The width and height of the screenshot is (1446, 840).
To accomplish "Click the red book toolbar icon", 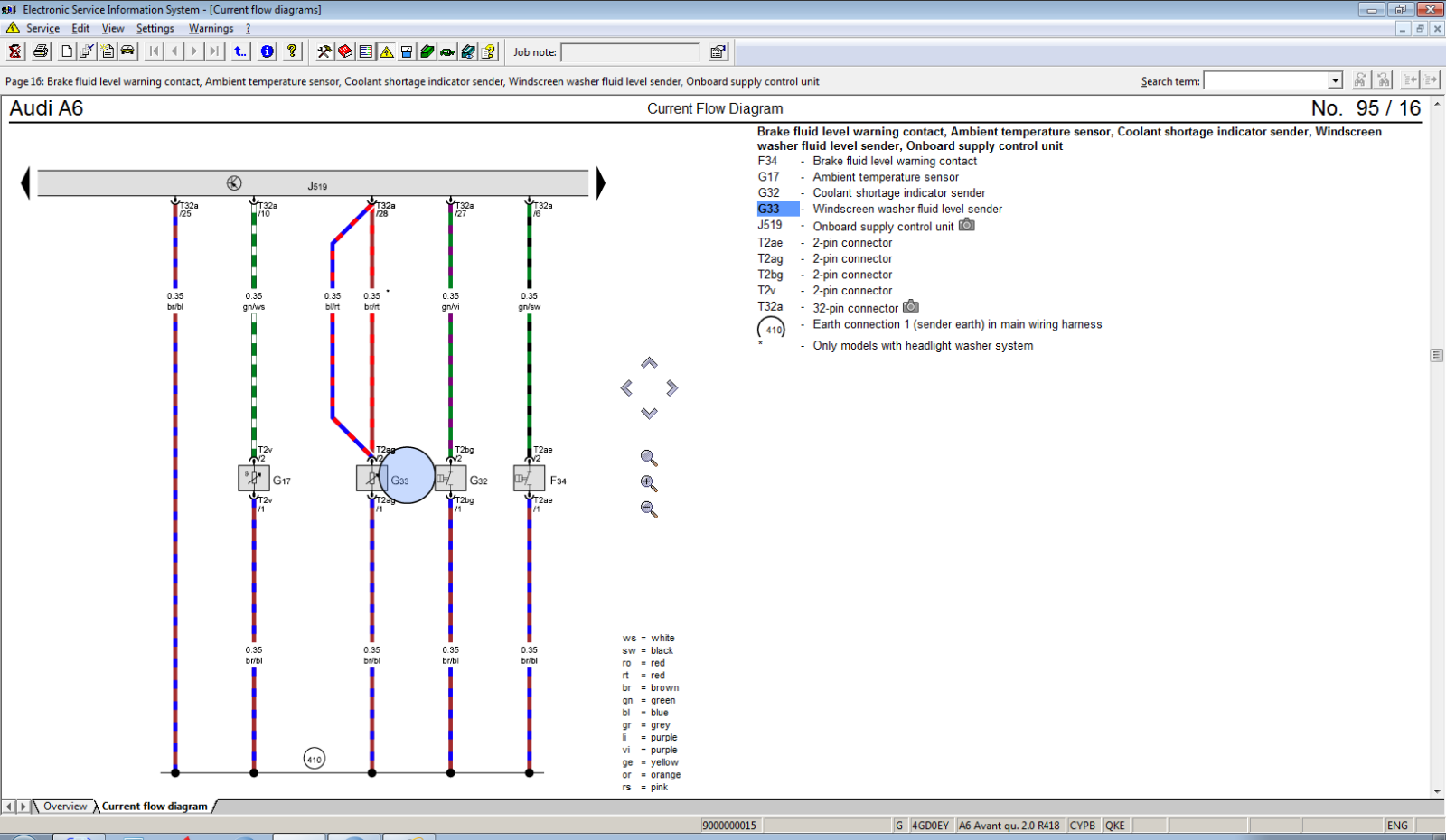I will (344, 51).
